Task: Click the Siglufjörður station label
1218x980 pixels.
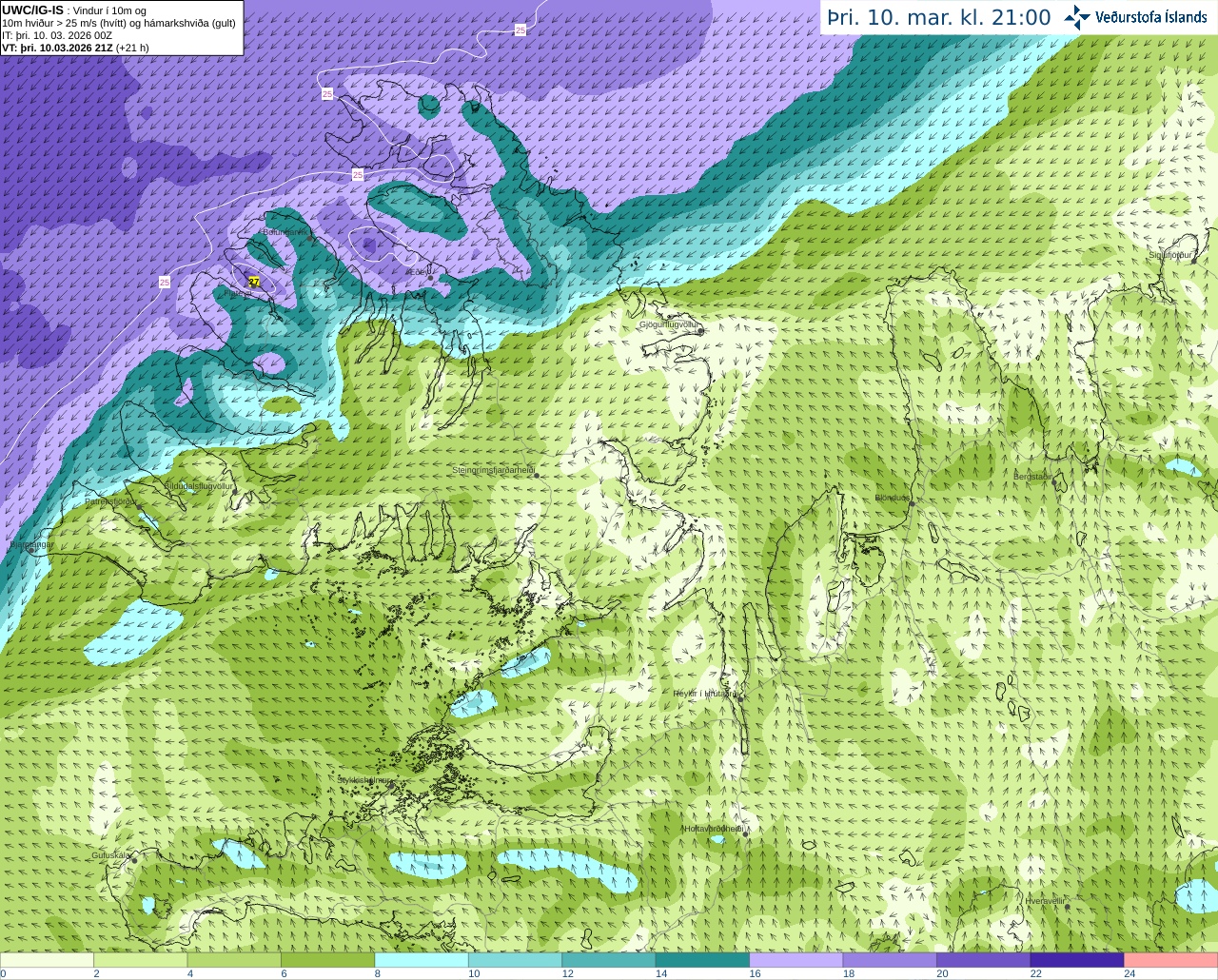Action: (1169, 255)
